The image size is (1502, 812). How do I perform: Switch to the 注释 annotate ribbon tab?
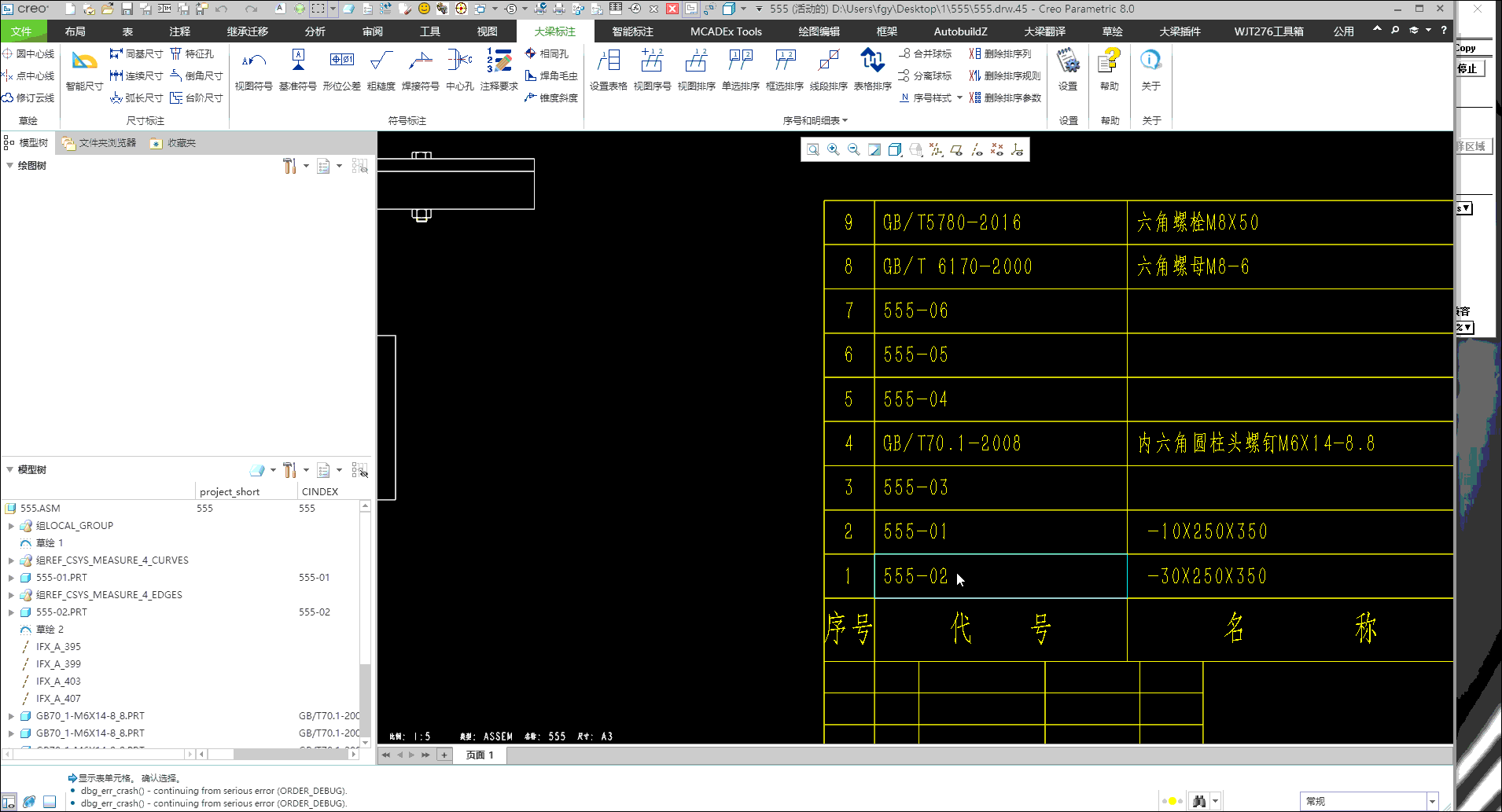(180, 31)
